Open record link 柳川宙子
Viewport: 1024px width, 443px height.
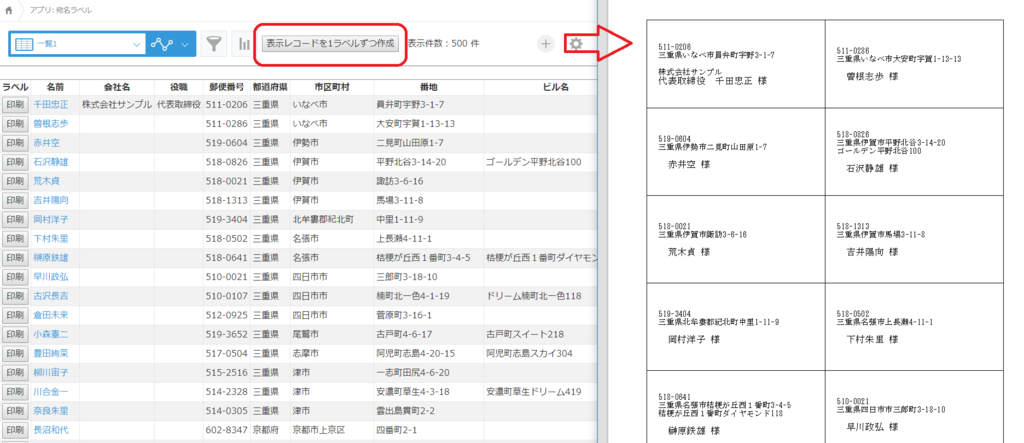(x=51, y=372)
